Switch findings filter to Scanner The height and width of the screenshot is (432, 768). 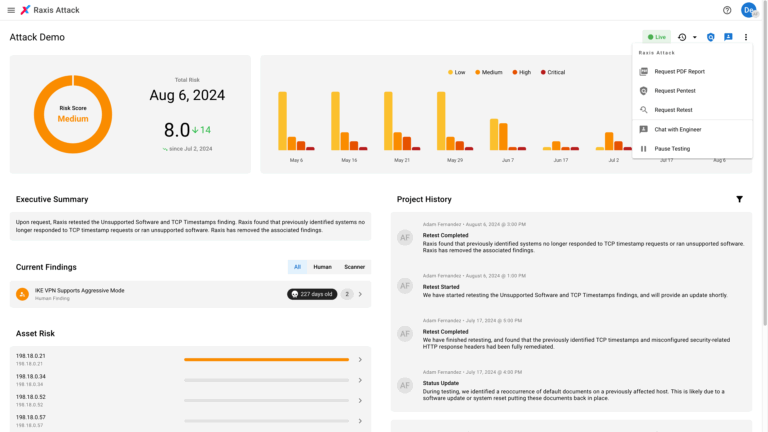tap(354, 267)
